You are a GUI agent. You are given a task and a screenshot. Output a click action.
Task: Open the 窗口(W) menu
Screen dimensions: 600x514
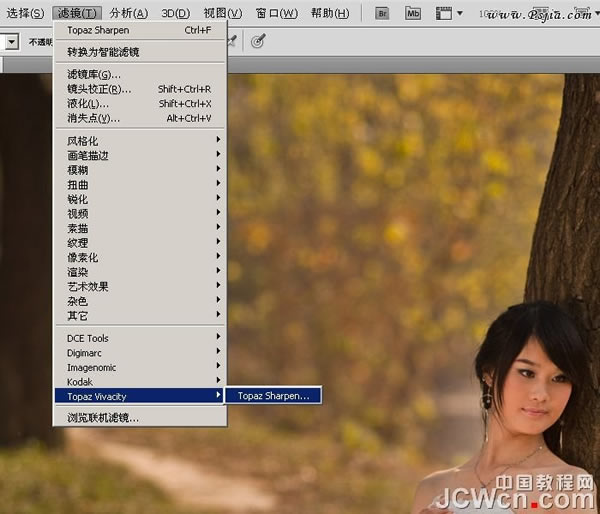(x=277, y=13)
